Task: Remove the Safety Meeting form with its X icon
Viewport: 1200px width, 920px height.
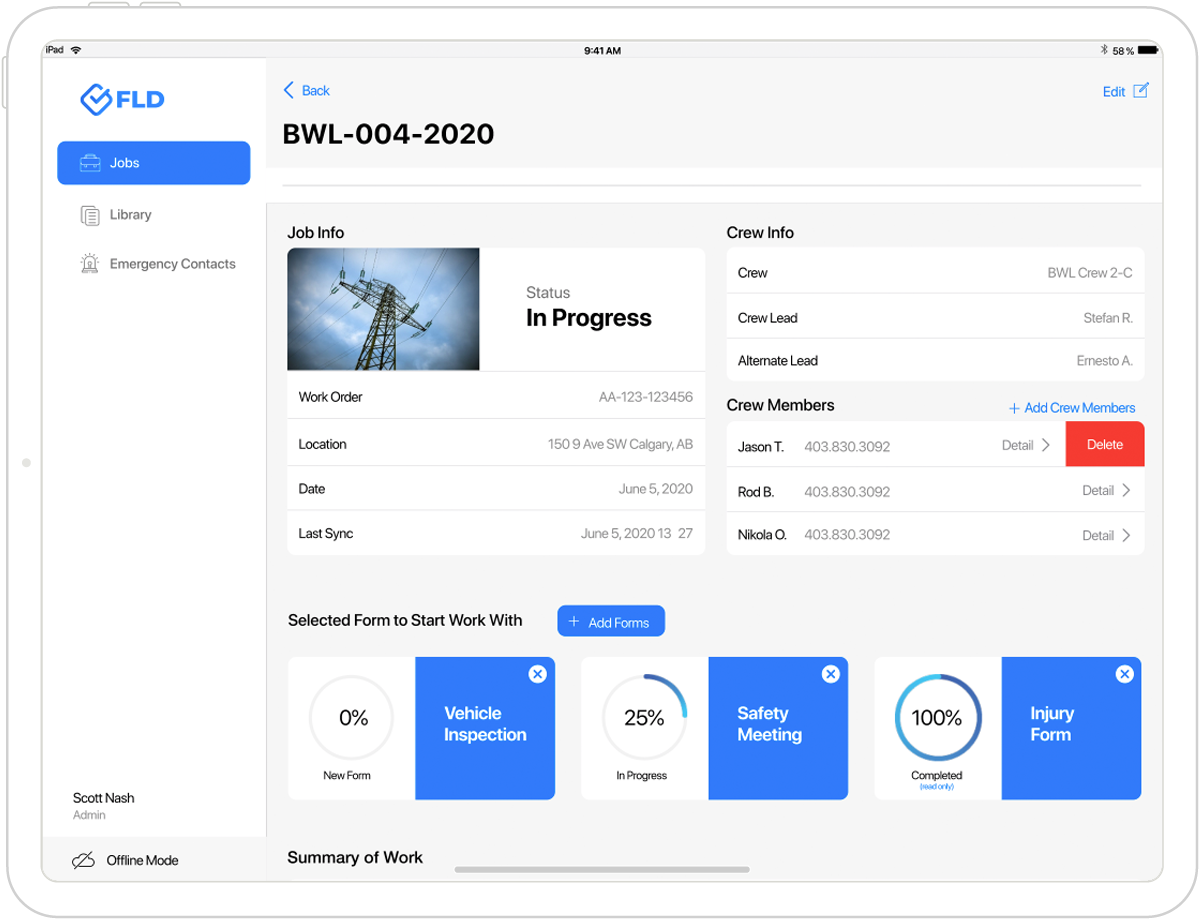Action: (831, 674)
